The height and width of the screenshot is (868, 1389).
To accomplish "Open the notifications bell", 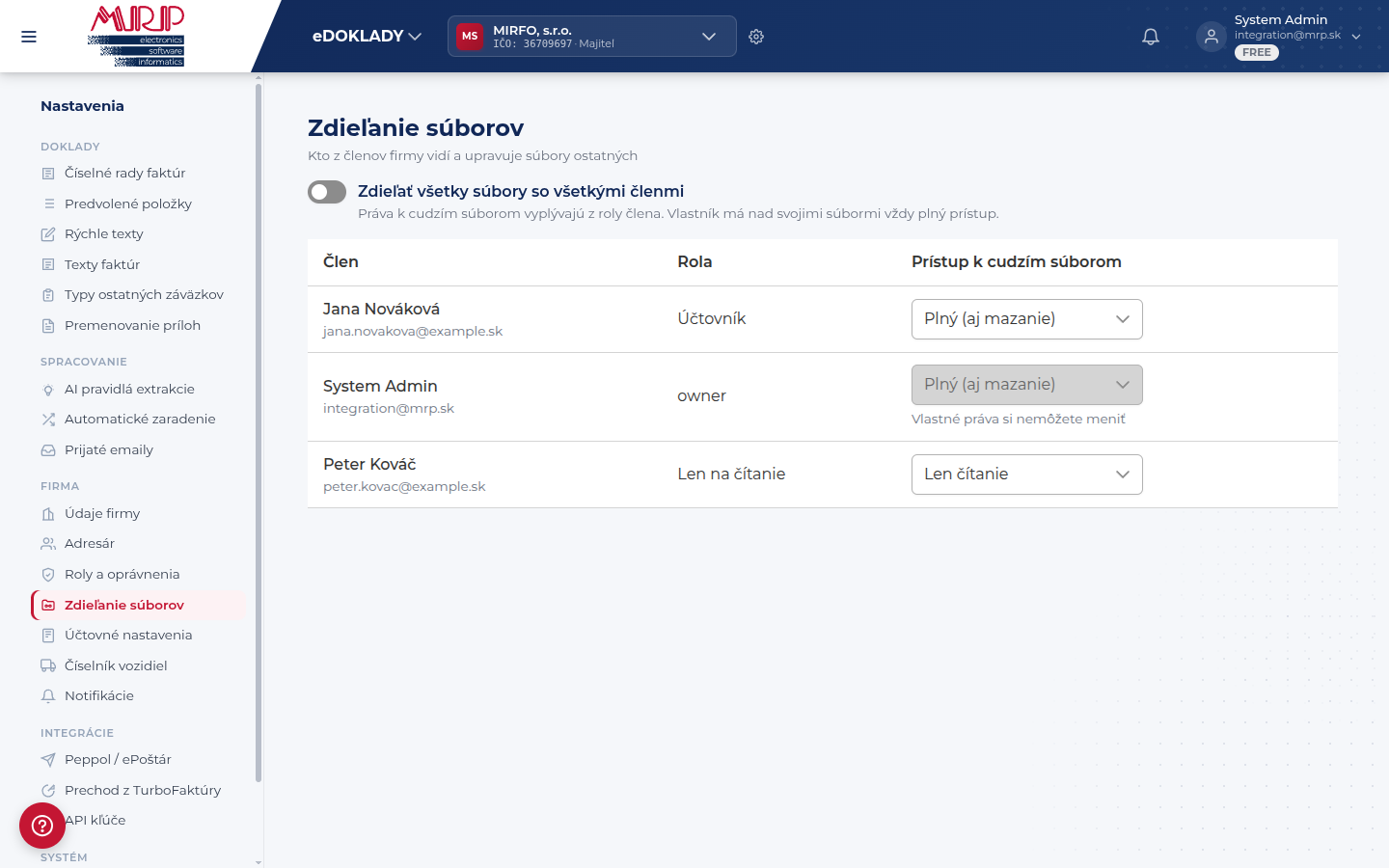I will [x=1151, y=37].
